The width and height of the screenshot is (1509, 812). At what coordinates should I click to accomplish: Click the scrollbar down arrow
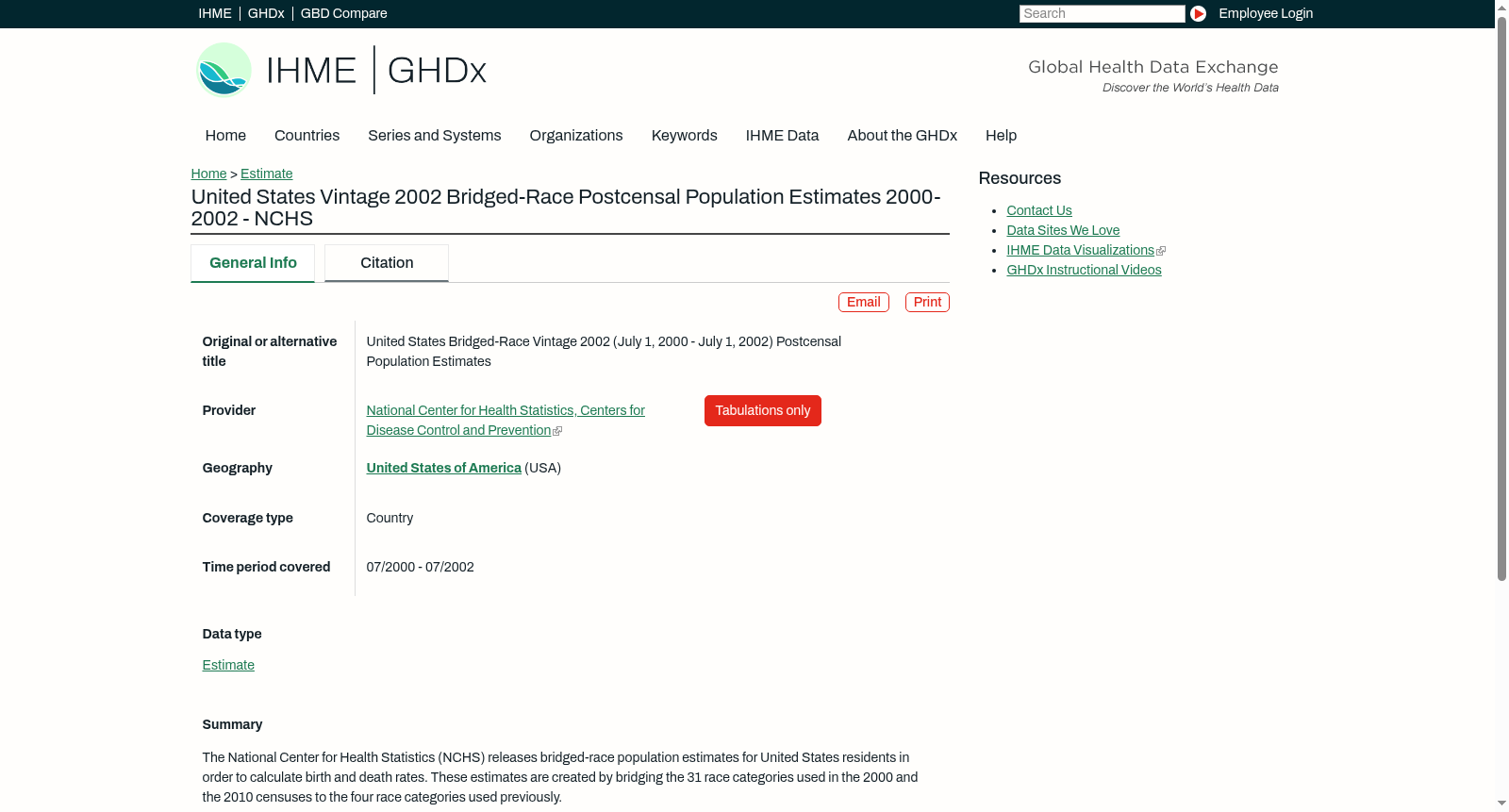pos(1501,804)
